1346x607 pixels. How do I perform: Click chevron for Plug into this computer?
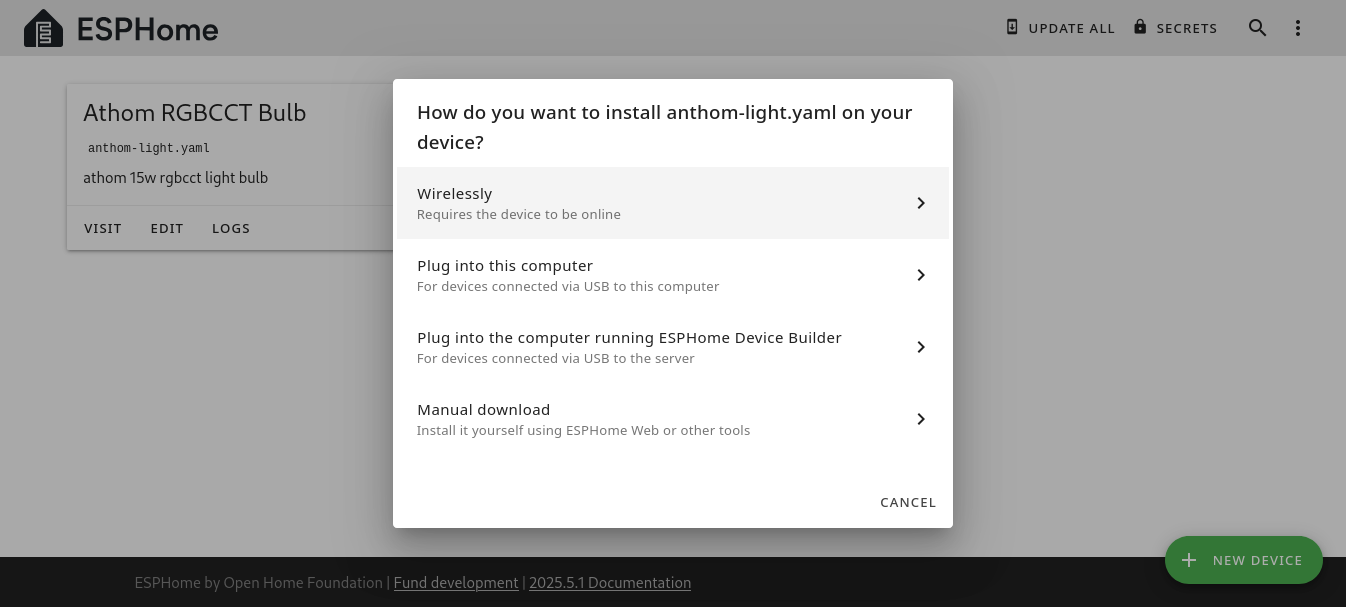[921, 275]
